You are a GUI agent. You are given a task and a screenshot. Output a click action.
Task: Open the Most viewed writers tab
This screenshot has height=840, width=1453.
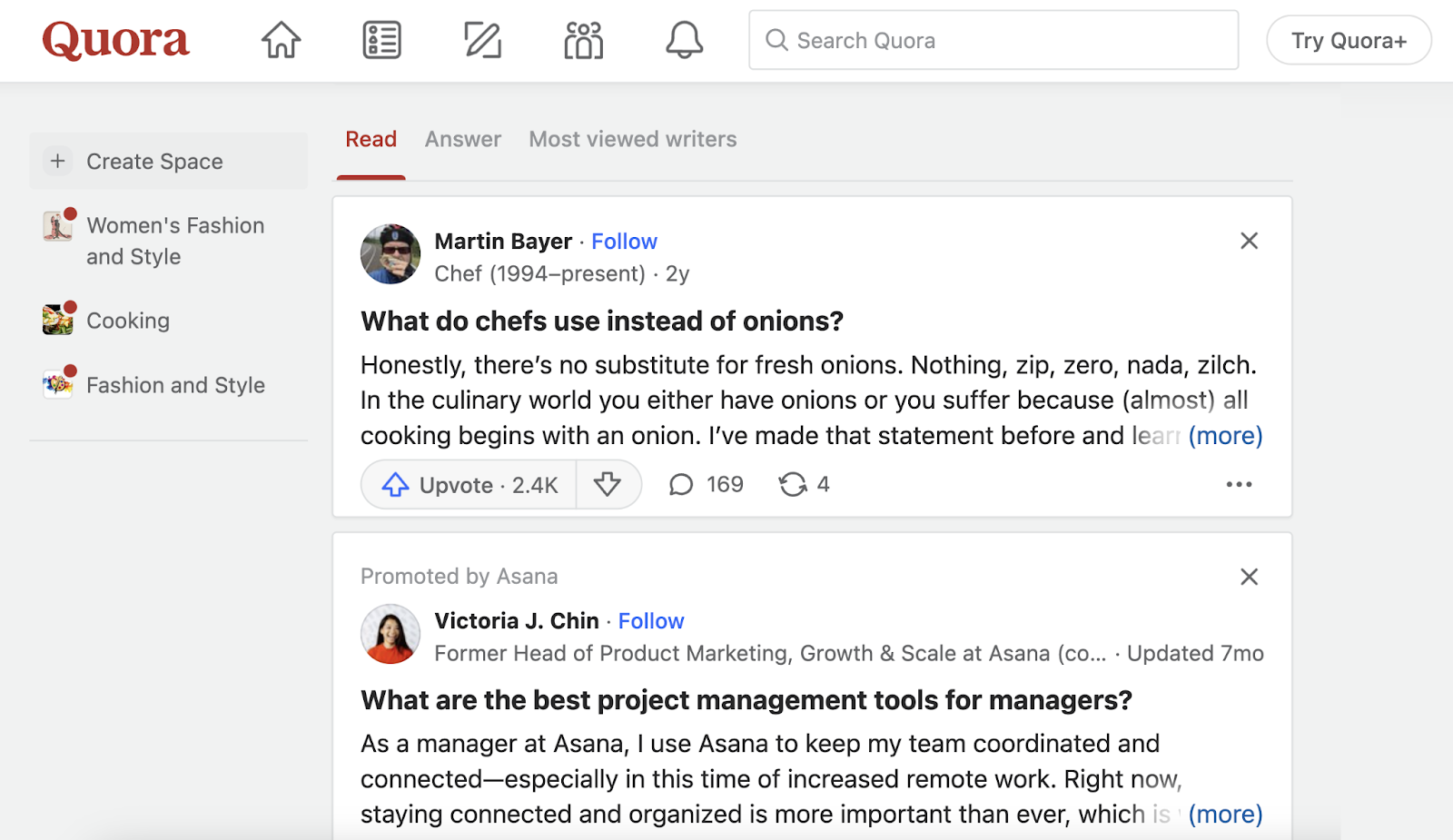[x=632, y=139]
